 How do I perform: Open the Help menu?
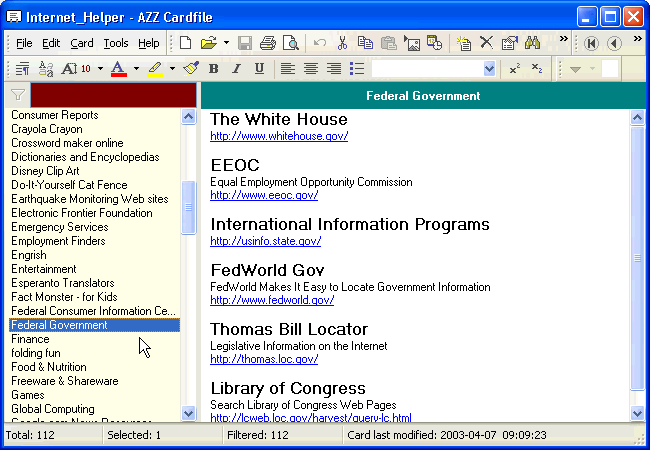[x=149, y=43]
